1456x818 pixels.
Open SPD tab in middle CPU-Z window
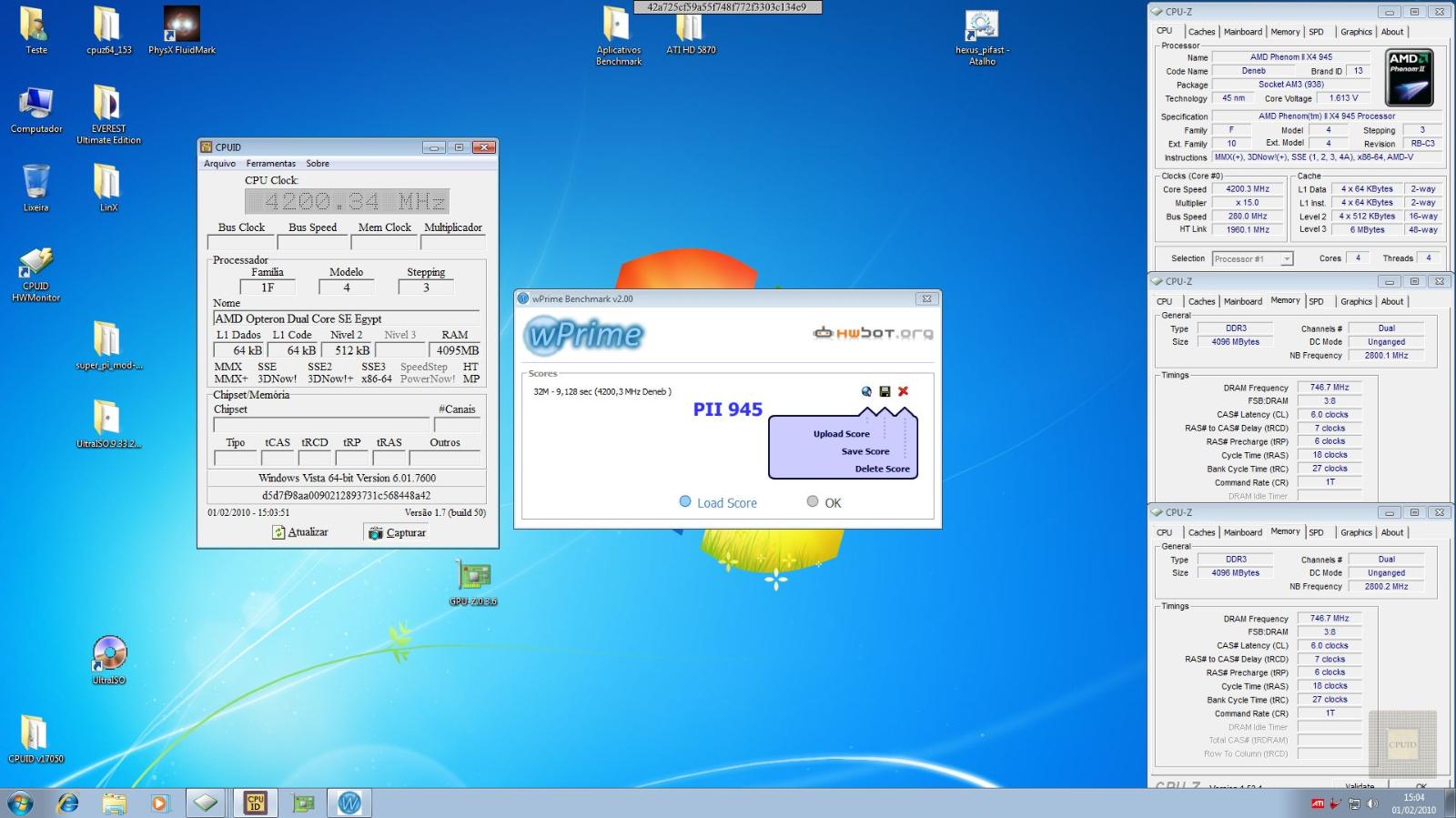pyautogui.click(x=1316, y=301)
